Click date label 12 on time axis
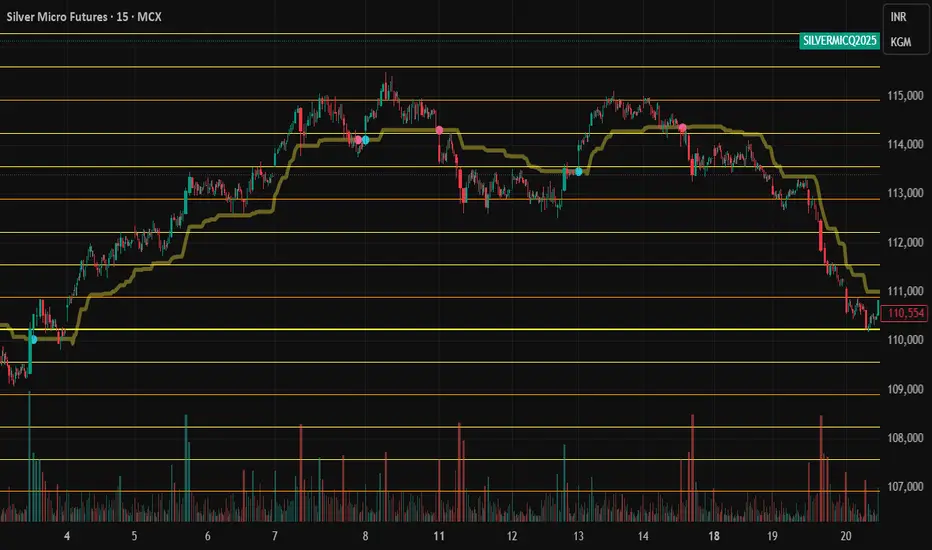The image size is (932, 550). (x=512, y=536)
